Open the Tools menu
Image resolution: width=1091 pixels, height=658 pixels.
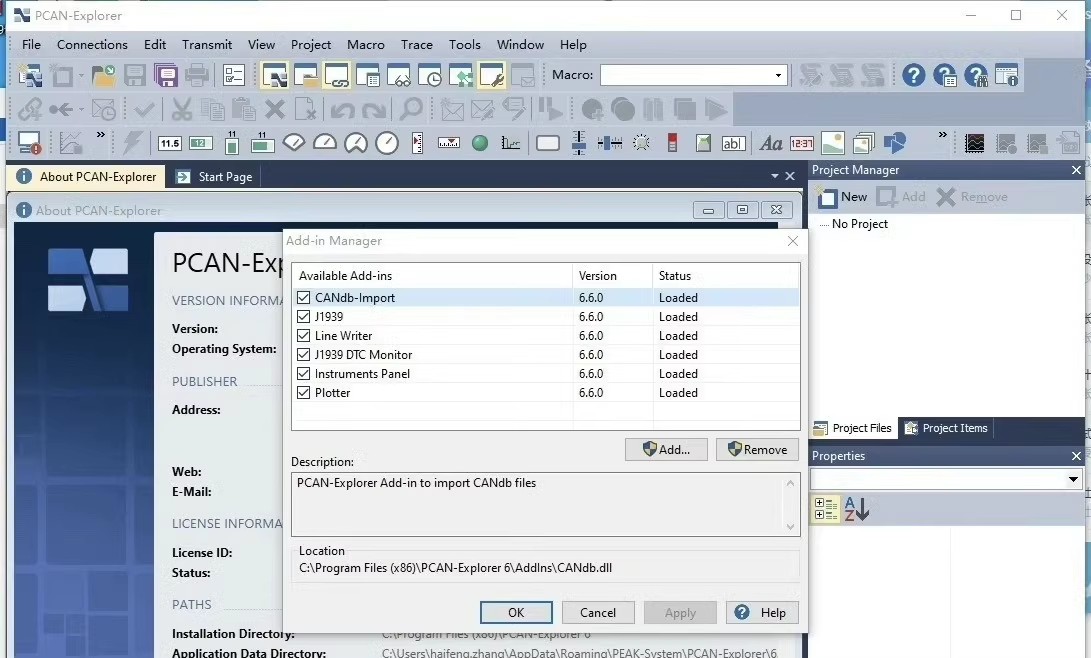click(x=464, y=45)
